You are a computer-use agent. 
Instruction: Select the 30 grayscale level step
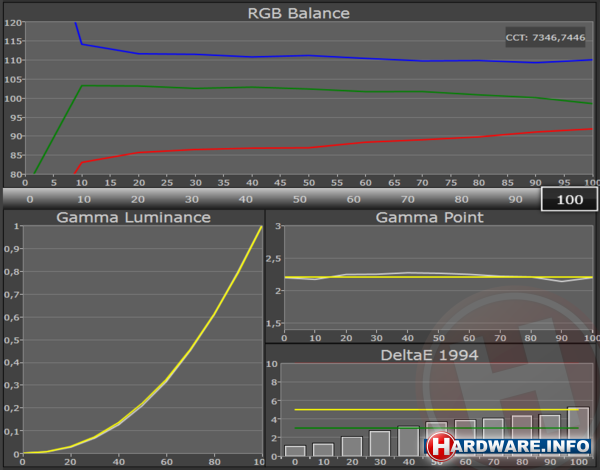pos(192,199)
